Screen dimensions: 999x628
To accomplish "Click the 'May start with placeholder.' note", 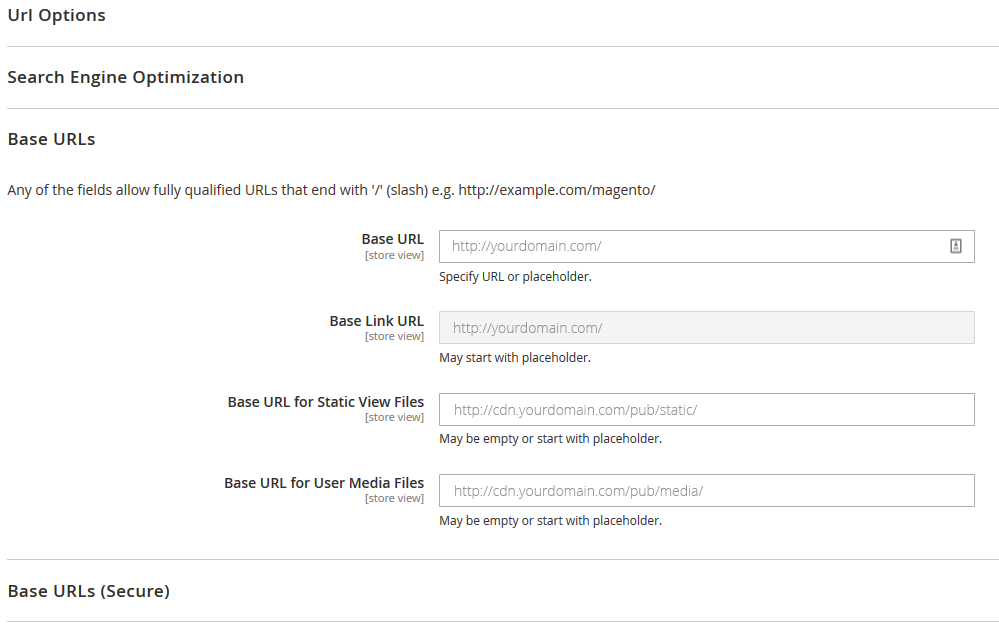I will [x=514, y=357].
